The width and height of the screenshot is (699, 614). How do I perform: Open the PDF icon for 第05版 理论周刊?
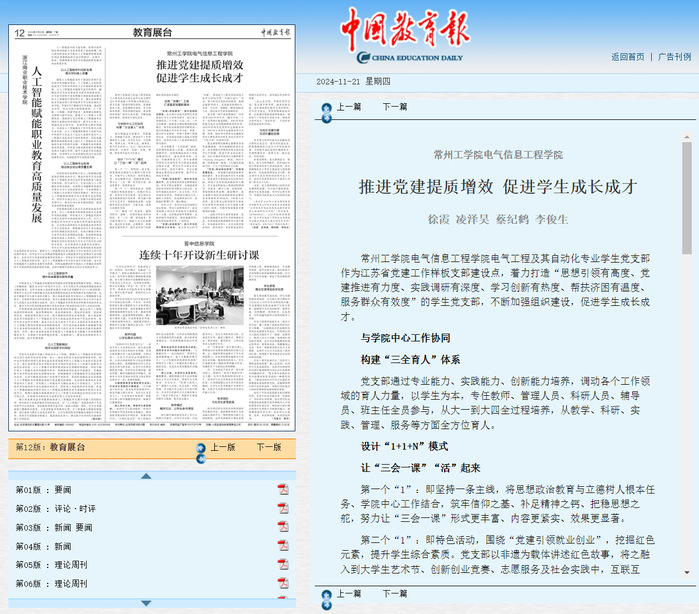[283, 565]
